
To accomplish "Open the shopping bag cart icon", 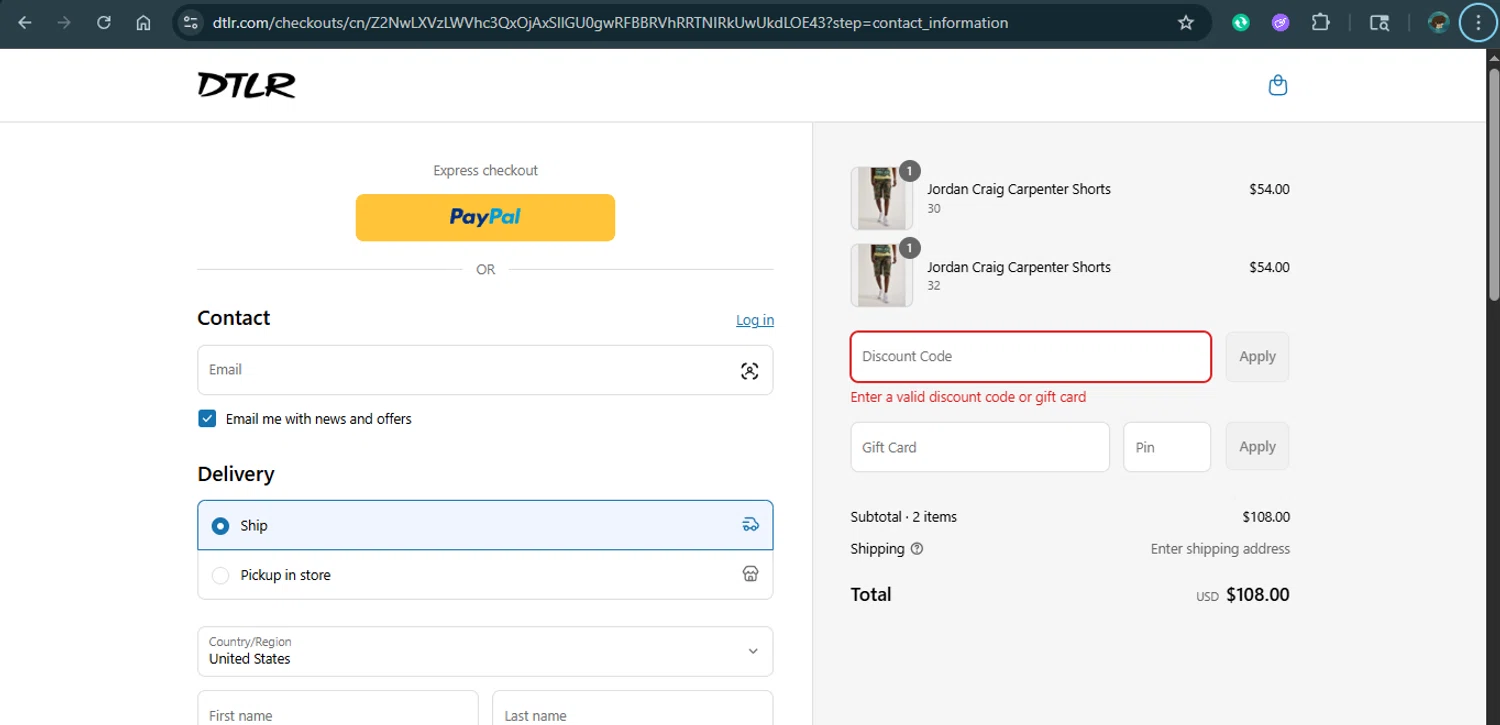I will click(x=1278, y=85).
